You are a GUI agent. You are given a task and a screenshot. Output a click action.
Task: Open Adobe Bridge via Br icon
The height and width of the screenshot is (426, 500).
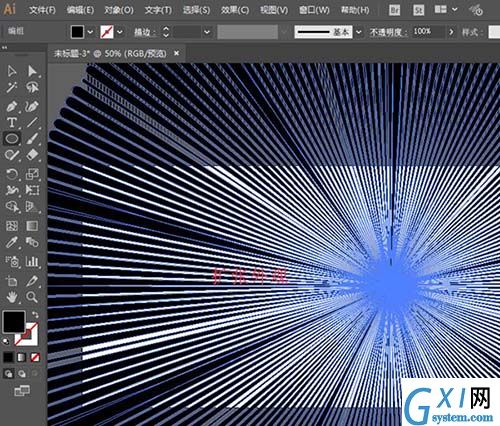click(x=395, y=10)
